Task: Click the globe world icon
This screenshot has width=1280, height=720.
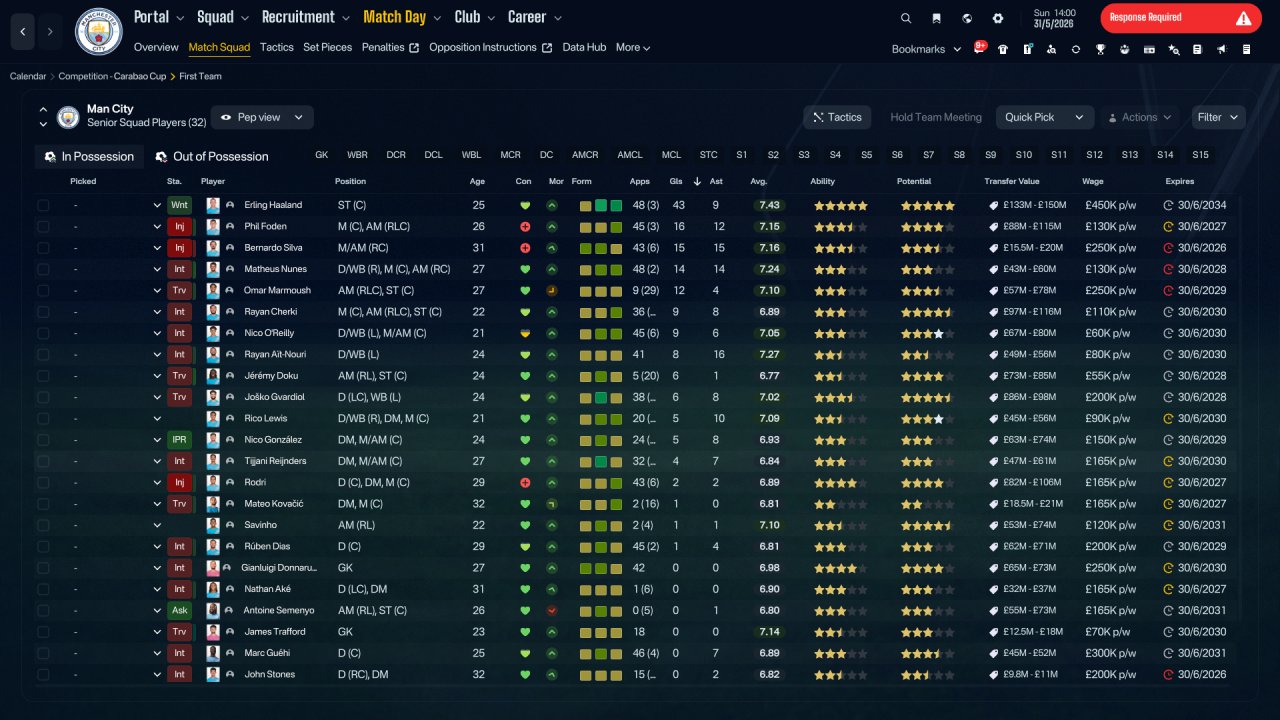Action: tap(967, 18)
